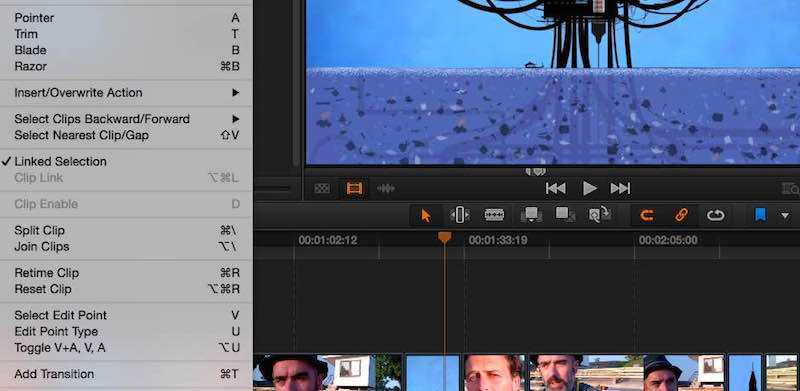Choose Blade from the menu
The height and width of the screenshot is (391, 800).
tap(126, 50)
